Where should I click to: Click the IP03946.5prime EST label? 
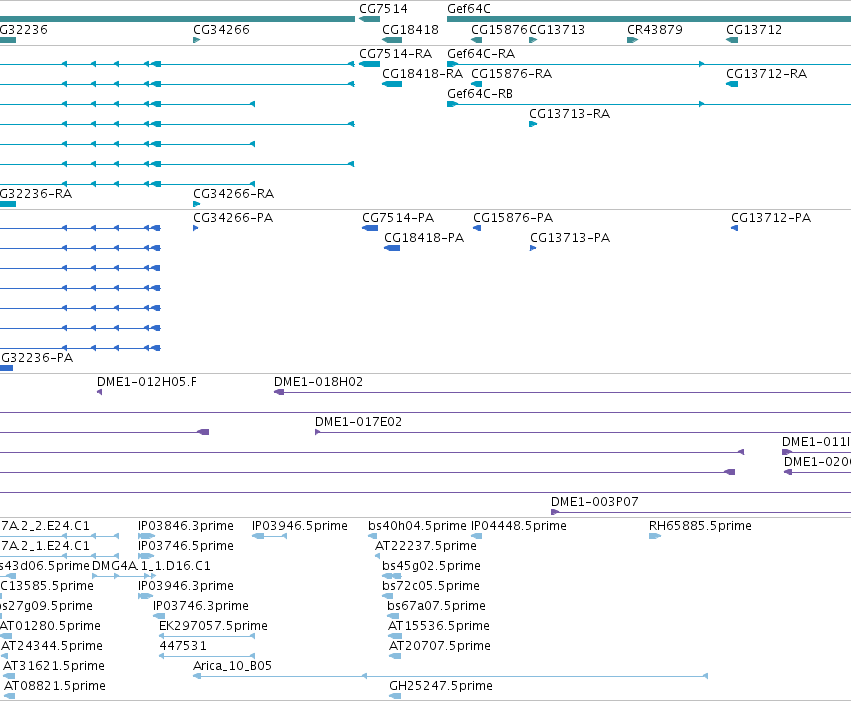tap(300, 526)
